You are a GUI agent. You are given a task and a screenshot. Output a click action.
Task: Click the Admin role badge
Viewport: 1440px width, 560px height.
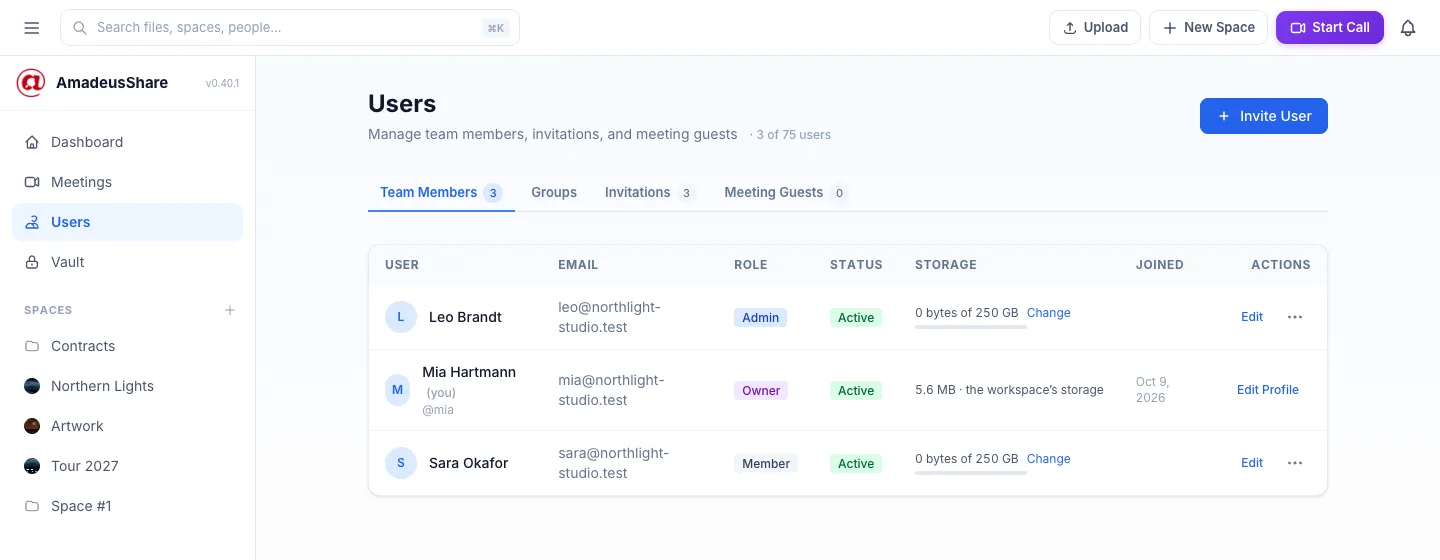tap(761, 317)
